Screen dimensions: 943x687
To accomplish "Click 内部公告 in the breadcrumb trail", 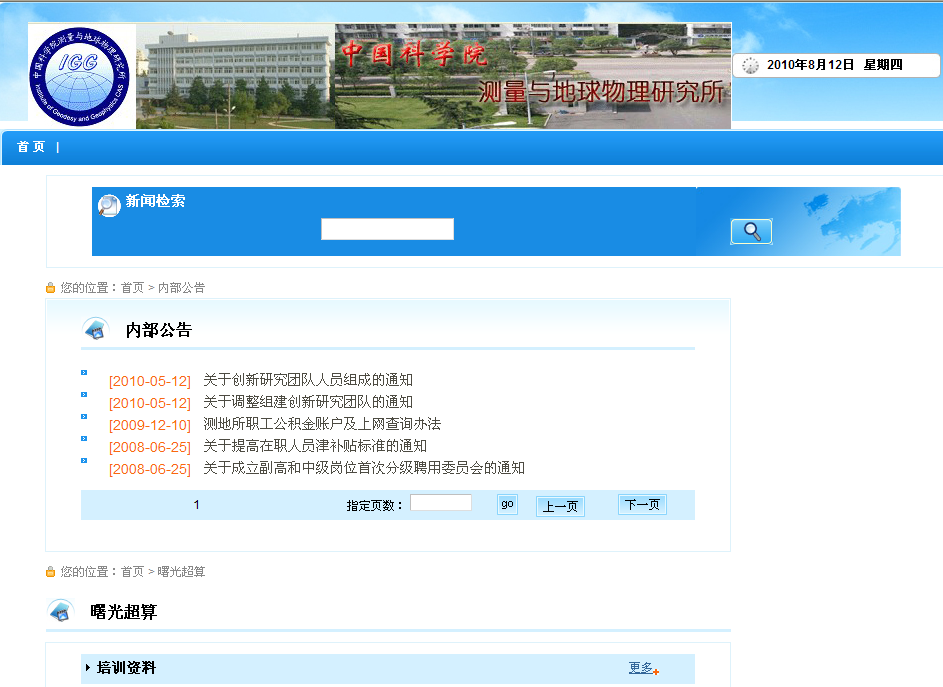I will 181,288.
